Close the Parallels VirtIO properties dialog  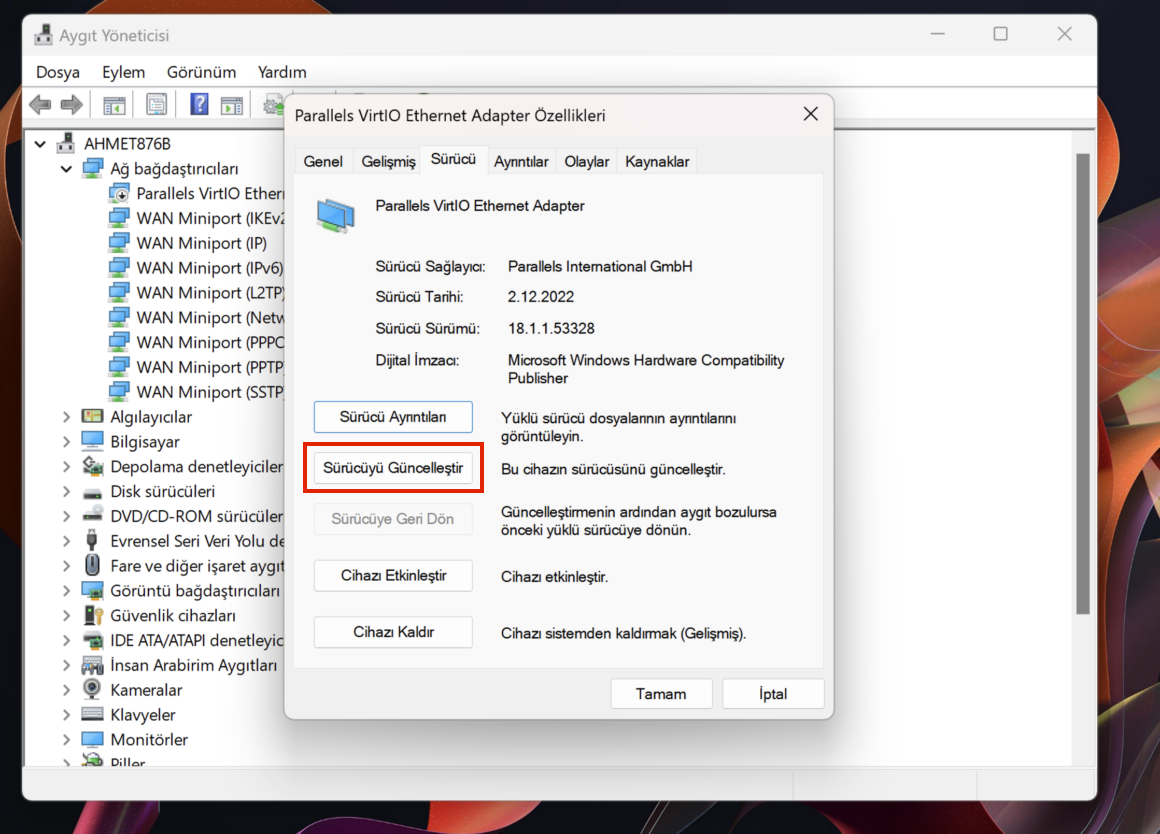(x=811, y=114)
